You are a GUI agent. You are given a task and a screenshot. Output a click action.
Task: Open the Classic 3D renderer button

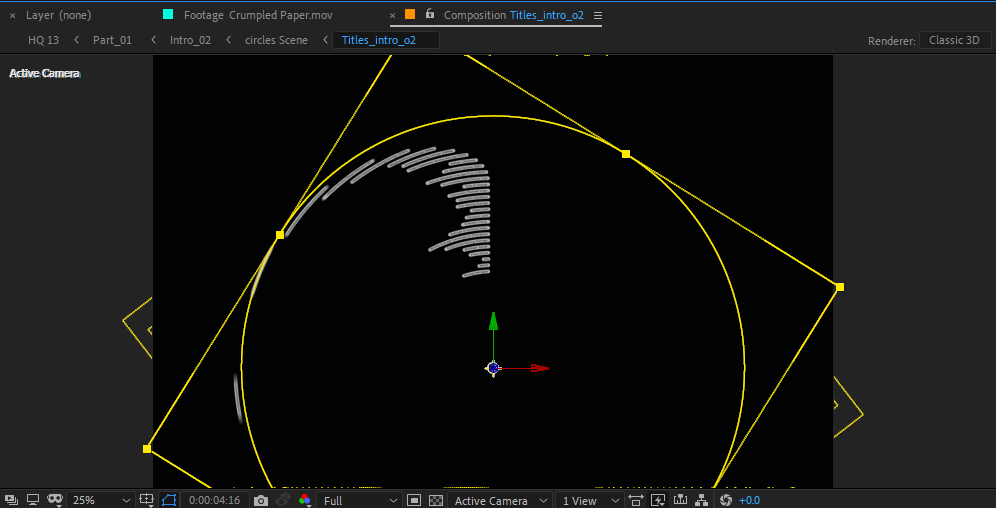tap(955, 40)
